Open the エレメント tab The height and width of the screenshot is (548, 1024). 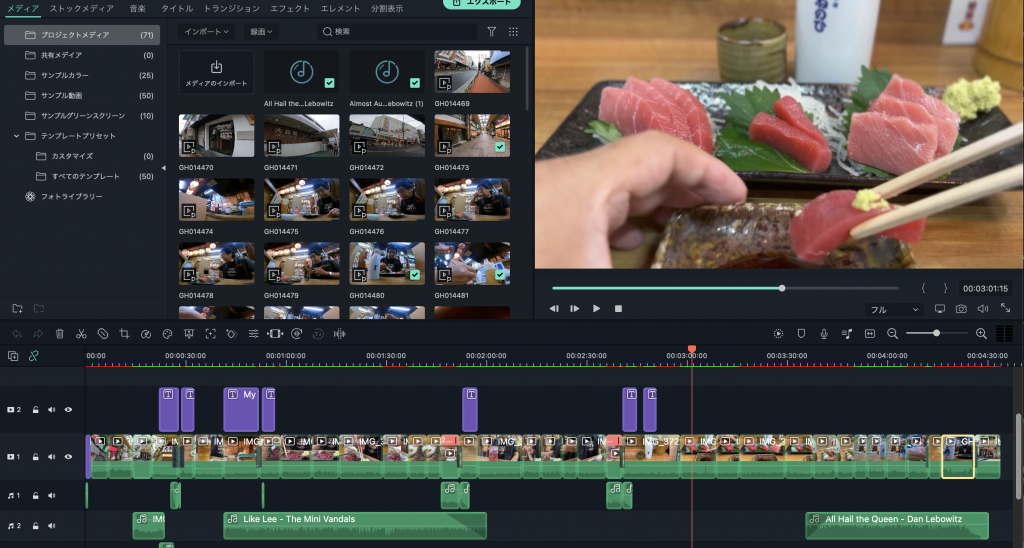[x=340, y=8]
